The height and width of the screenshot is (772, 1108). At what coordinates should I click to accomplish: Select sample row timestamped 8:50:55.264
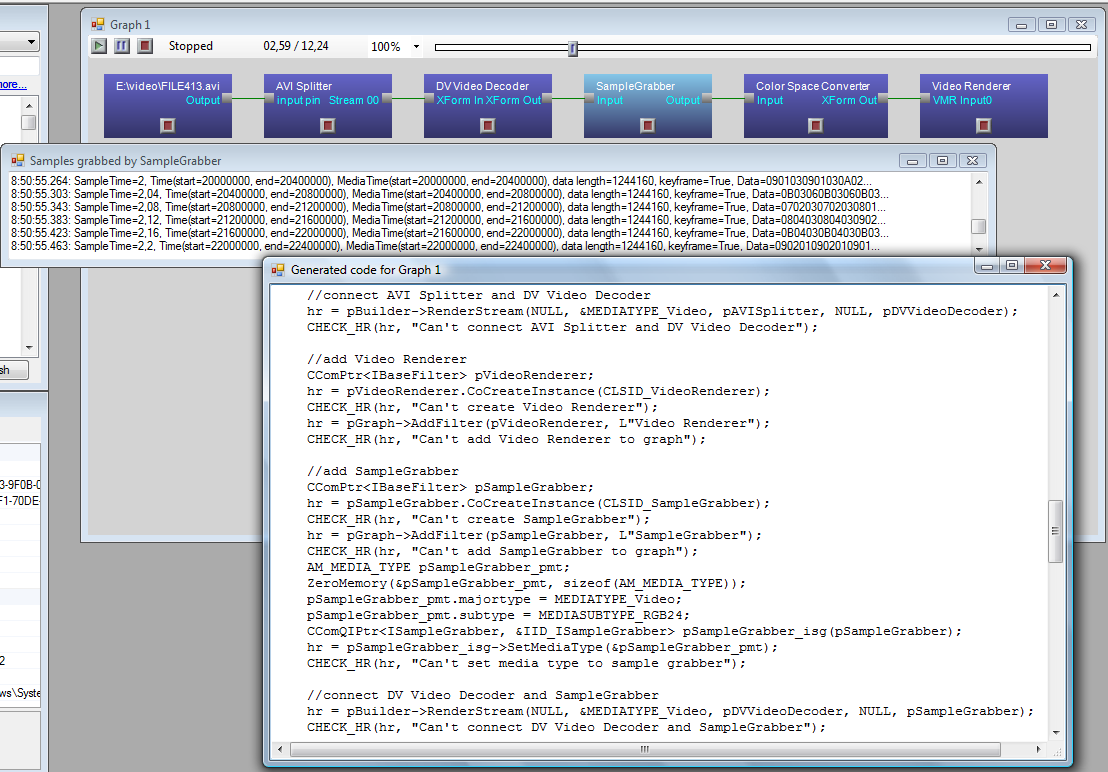coord(442,181)
